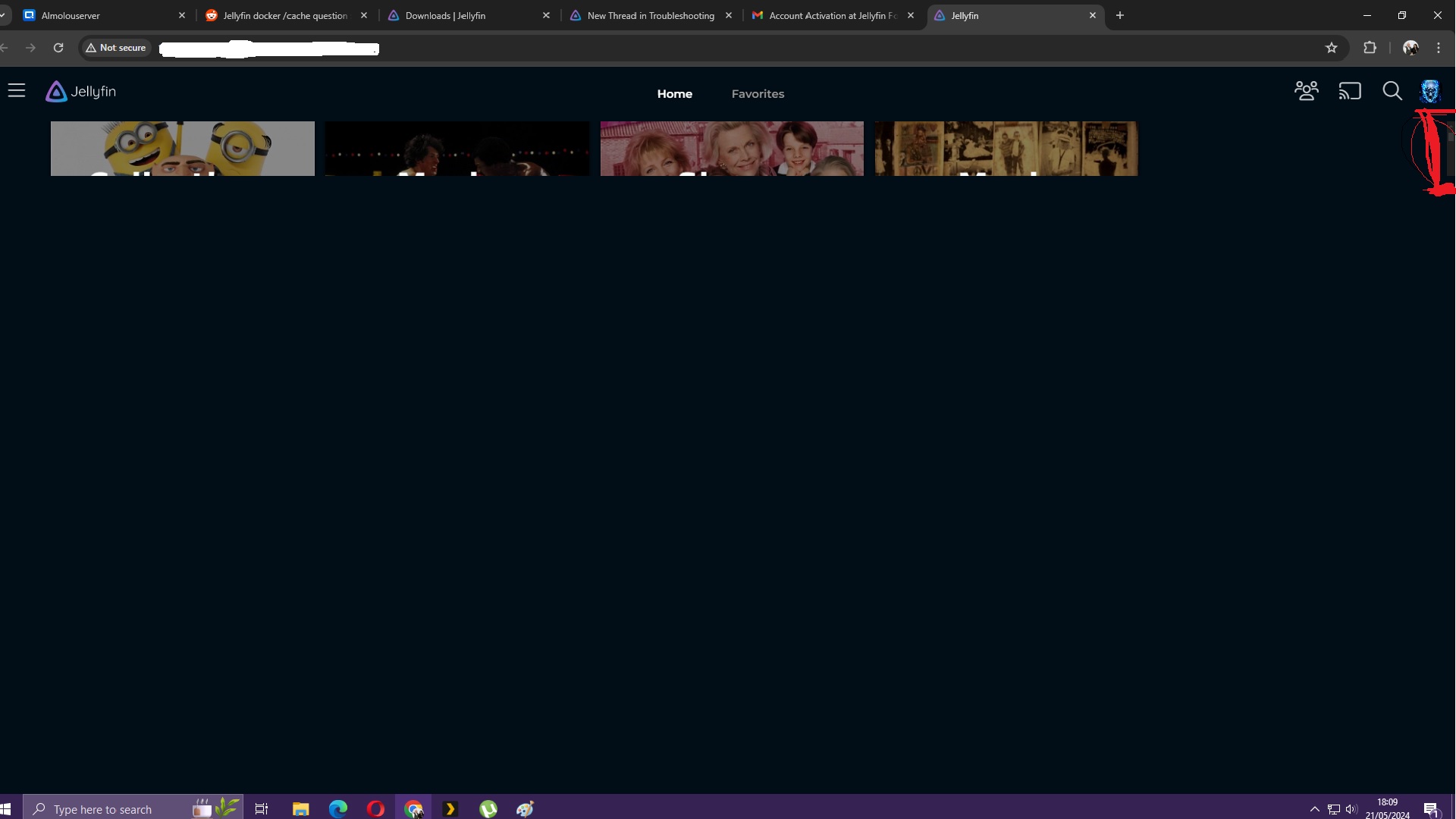Viewport: 1456px width, 819px height.
Task: Reload the page
Action: coord(58,48)
